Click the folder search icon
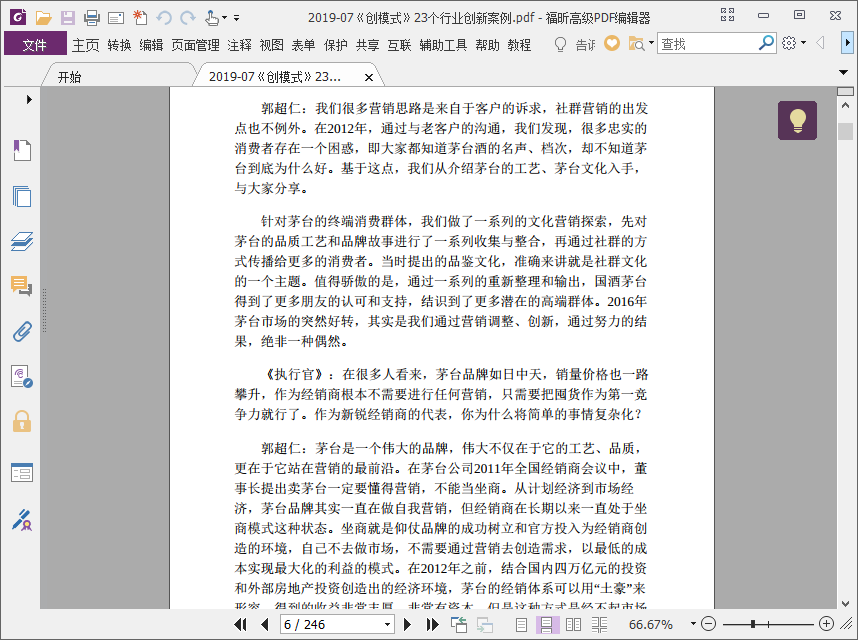The image size is (858, 640). point(636,43)
